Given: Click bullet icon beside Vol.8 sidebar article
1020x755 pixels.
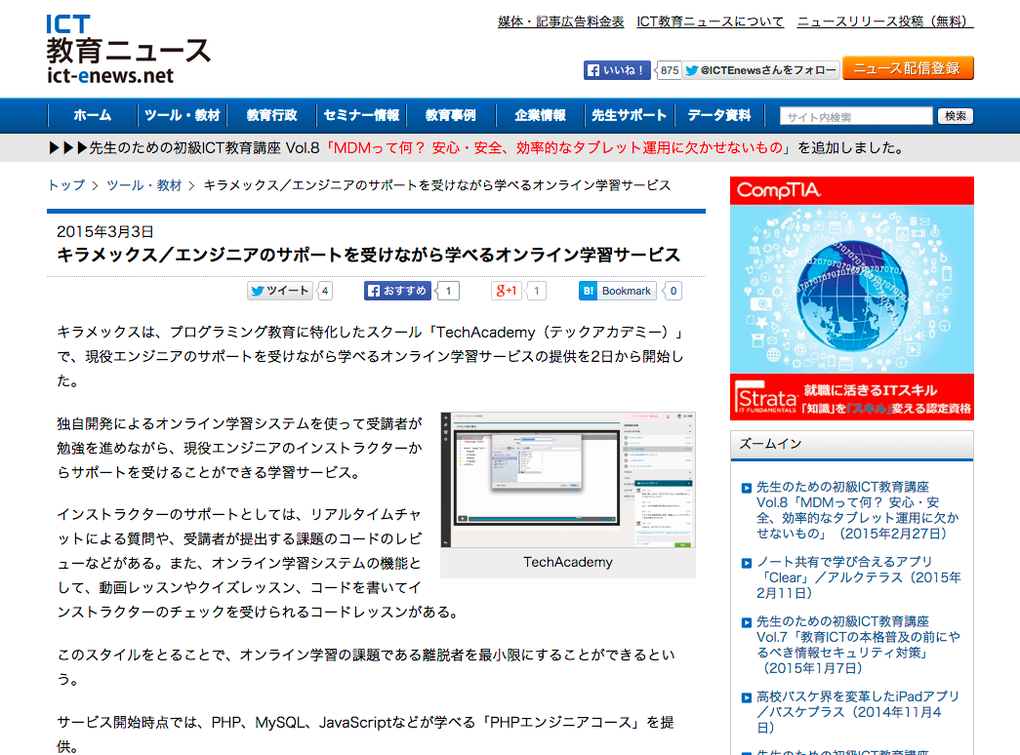Looking at the screenshot, I should (747, 488).
